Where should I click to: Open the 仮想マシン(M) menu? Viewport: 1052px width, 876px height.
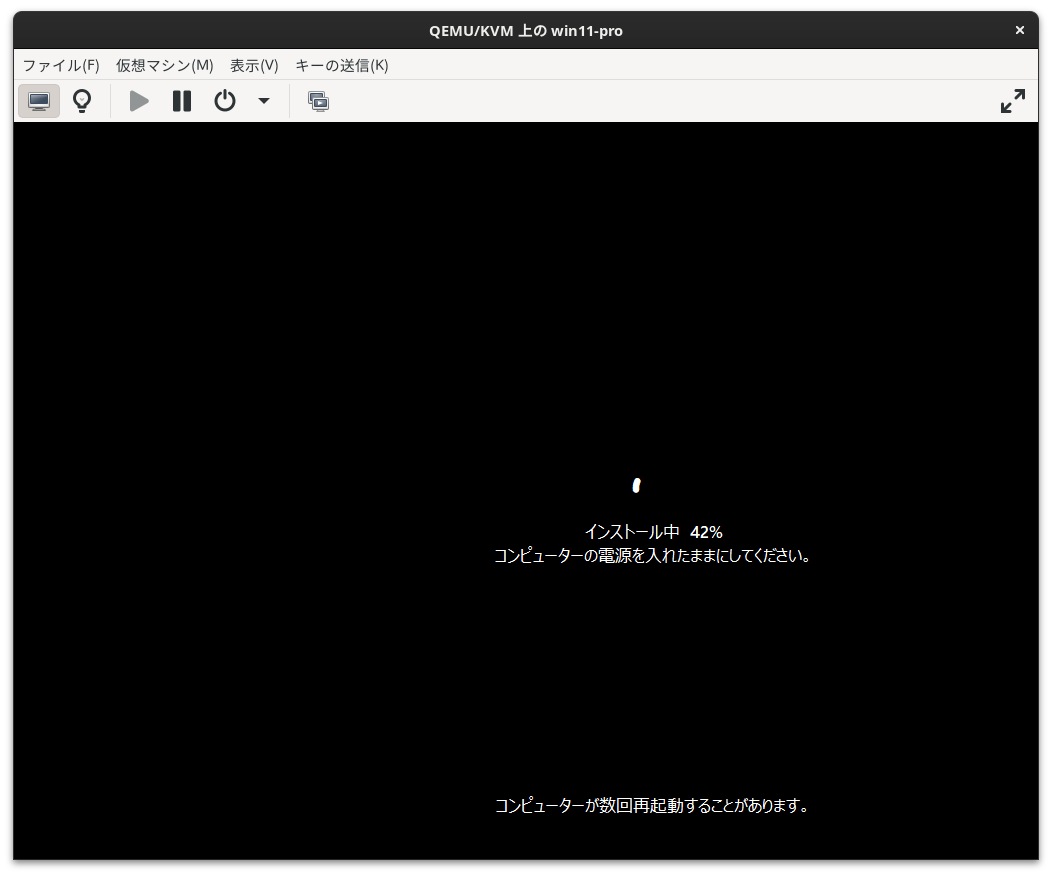pyautogui.click(x=162, y=65)
